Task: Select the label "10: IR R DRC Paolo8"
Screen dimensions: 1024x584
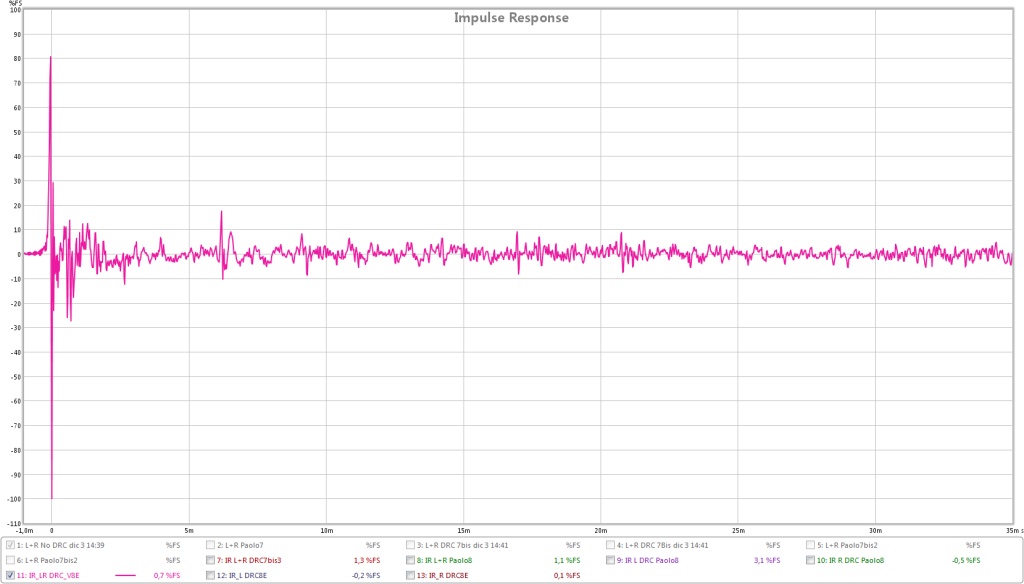Action: pyautogui.click(x=850, y=560)
